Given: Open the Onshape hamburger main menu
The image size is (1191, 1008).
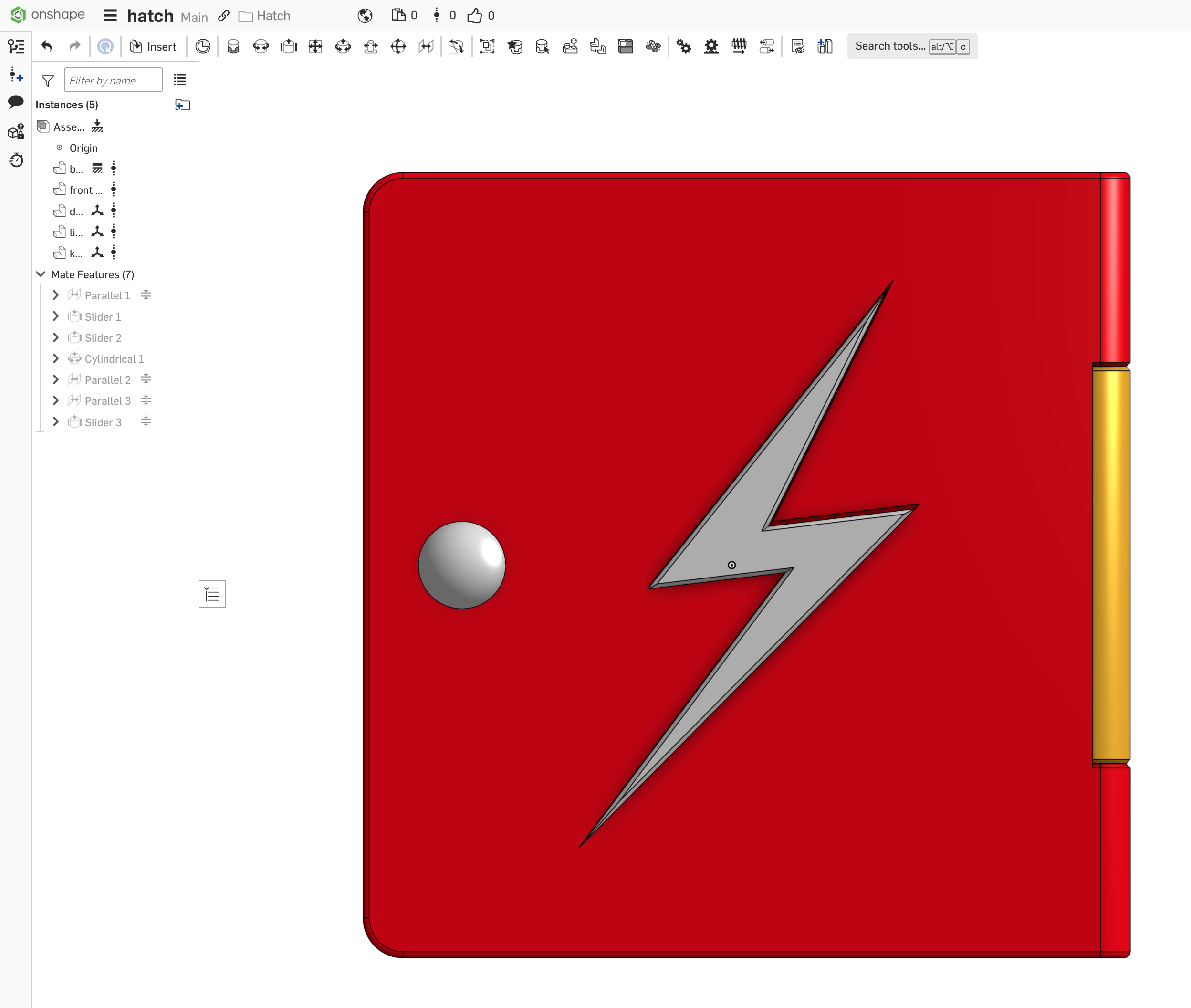Looking at the screenshot, I should tap(110, 15).
